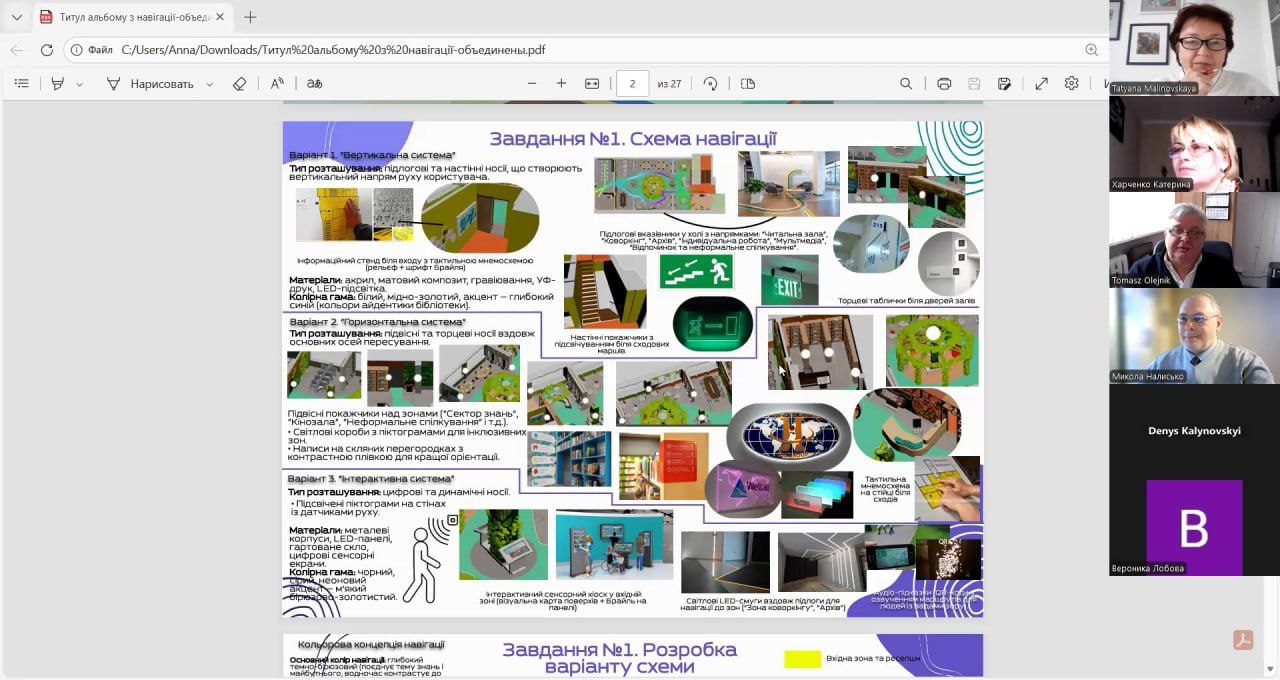Open search in PDF

pos(906,84)
